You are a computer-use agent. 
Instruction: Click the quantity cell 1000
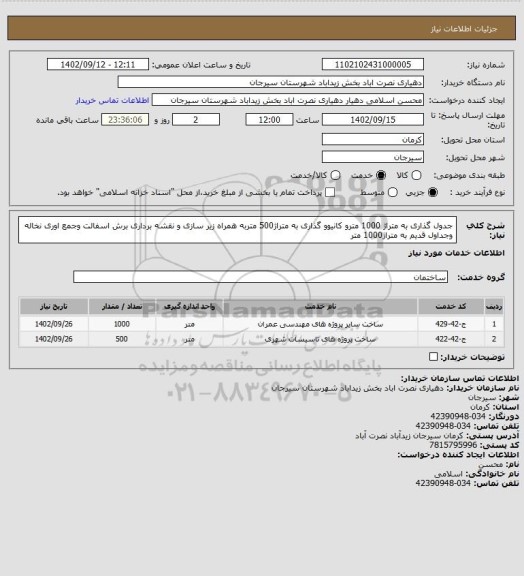pos(122,324)
